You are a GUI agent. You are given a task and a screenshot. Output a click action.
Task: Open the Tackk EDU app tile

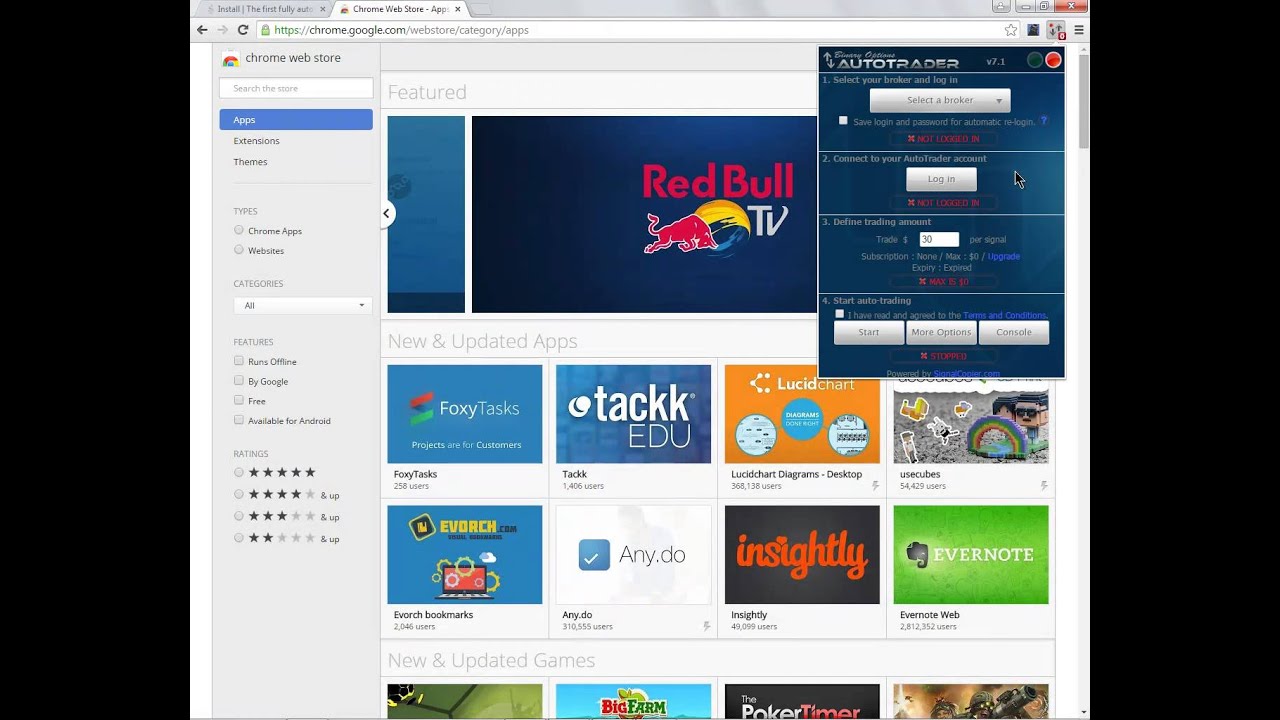pyautogui.click(x=633, y=414)
